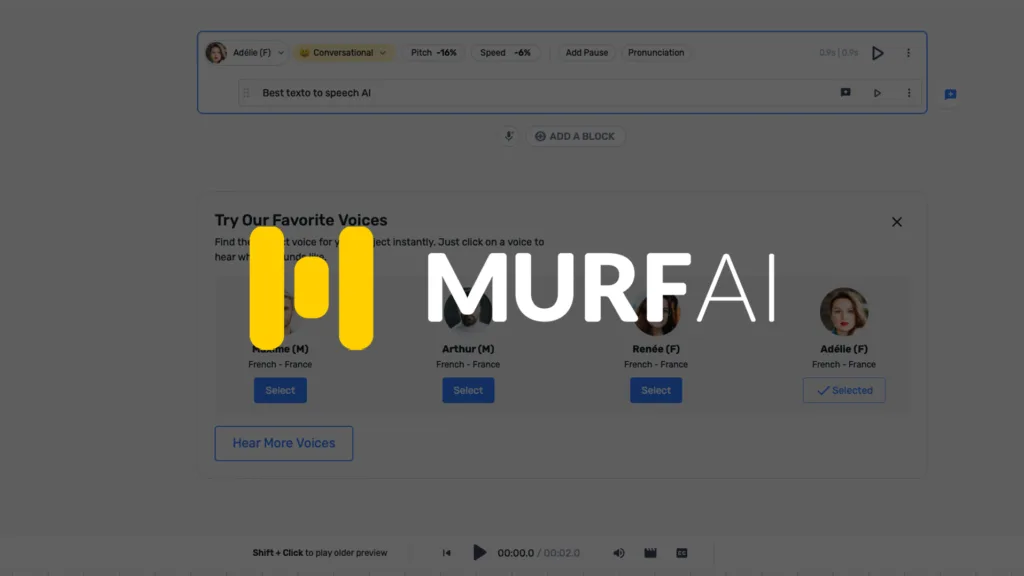
Task: Select the Renée (F) voice
Action: 656,391
